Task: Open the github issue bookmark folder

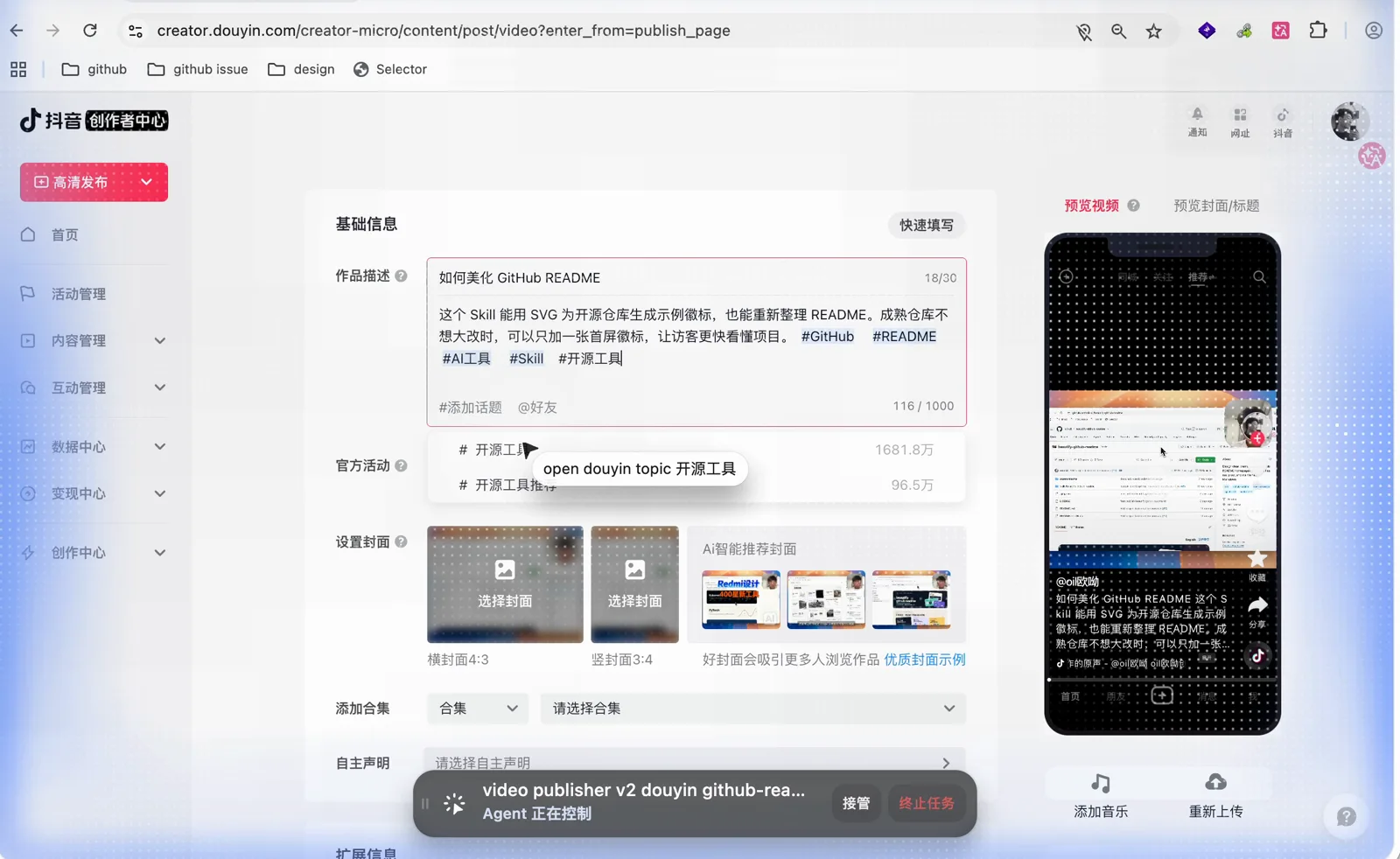Action: [198, 69]
